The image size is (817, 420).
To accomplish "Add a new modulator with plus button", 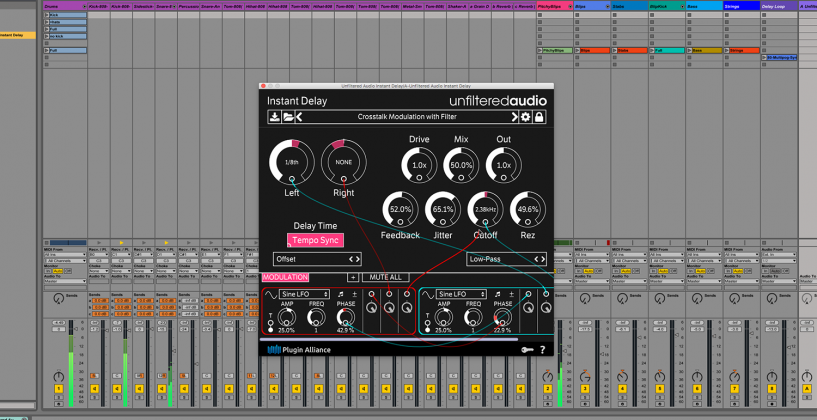I will coord(353,277).
